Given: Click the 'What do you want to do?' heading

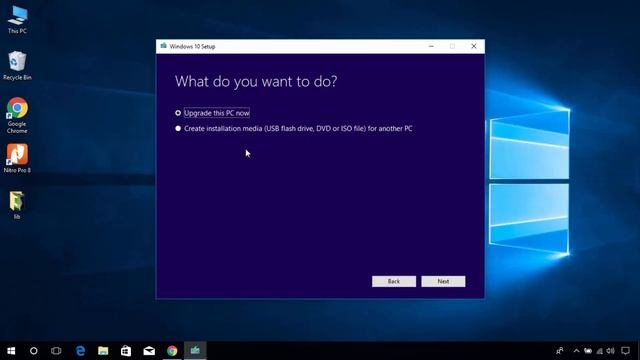Looking at the screenshot, I should [256, 82].
